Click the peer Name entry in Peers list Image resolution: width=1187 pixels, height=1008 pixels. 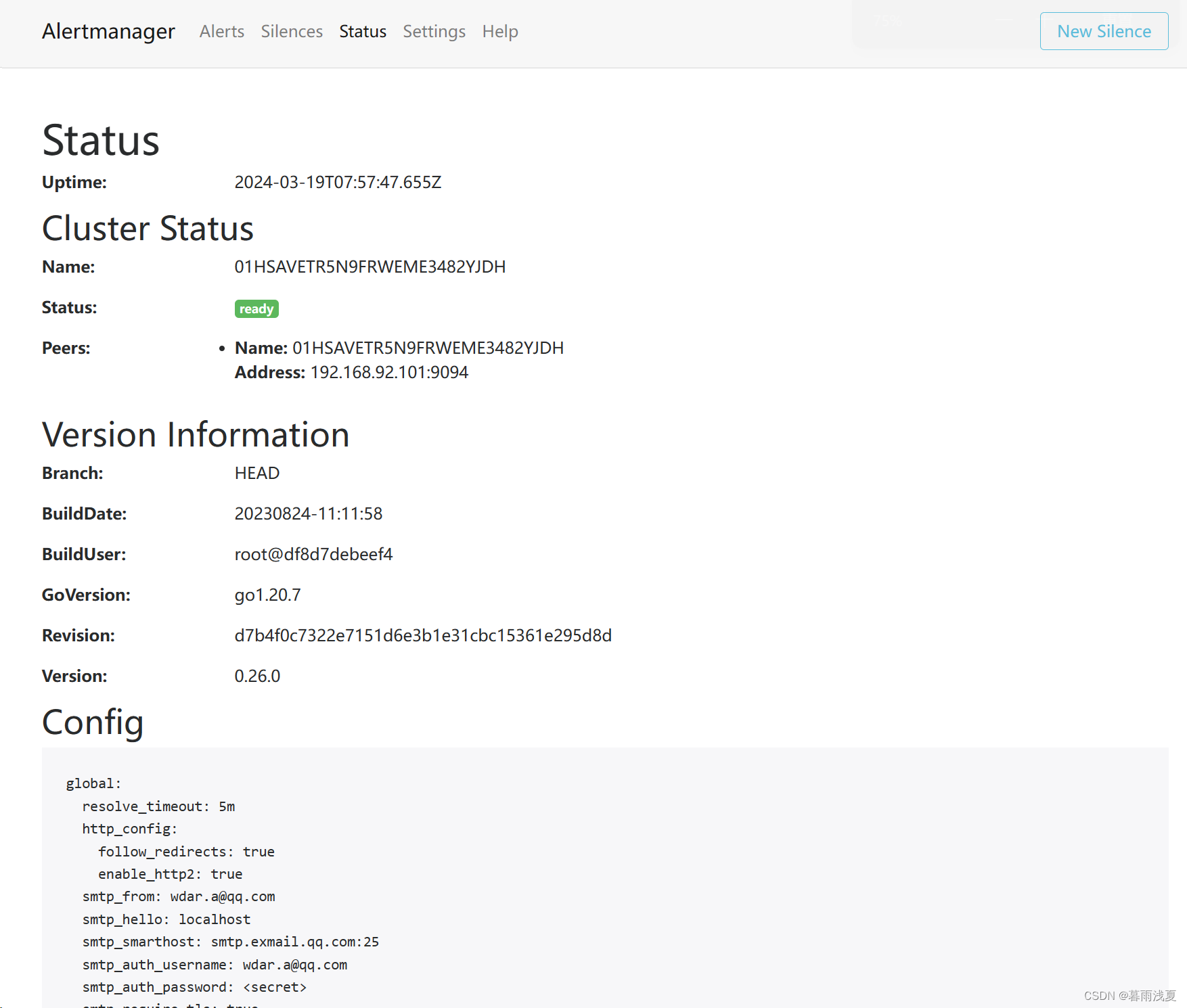click(399, 348)
